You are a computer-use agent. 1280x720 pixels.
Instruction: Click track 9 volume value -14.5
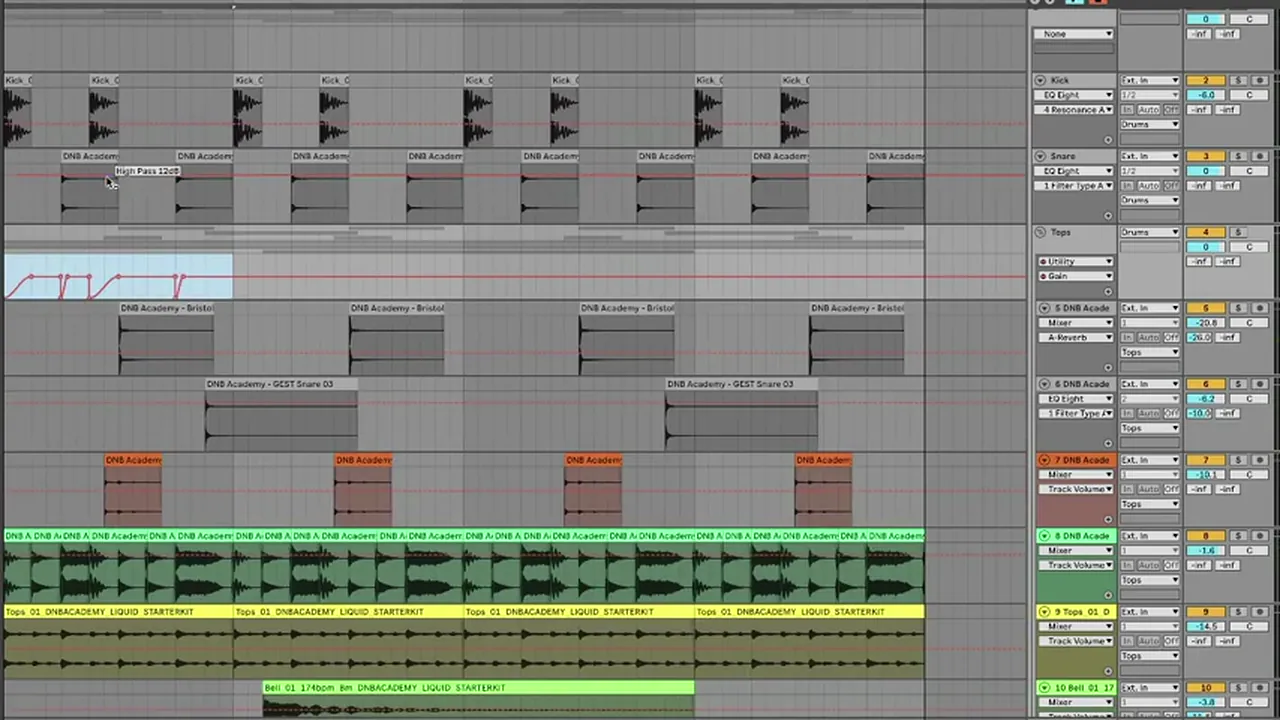[x=1206, y=627]
